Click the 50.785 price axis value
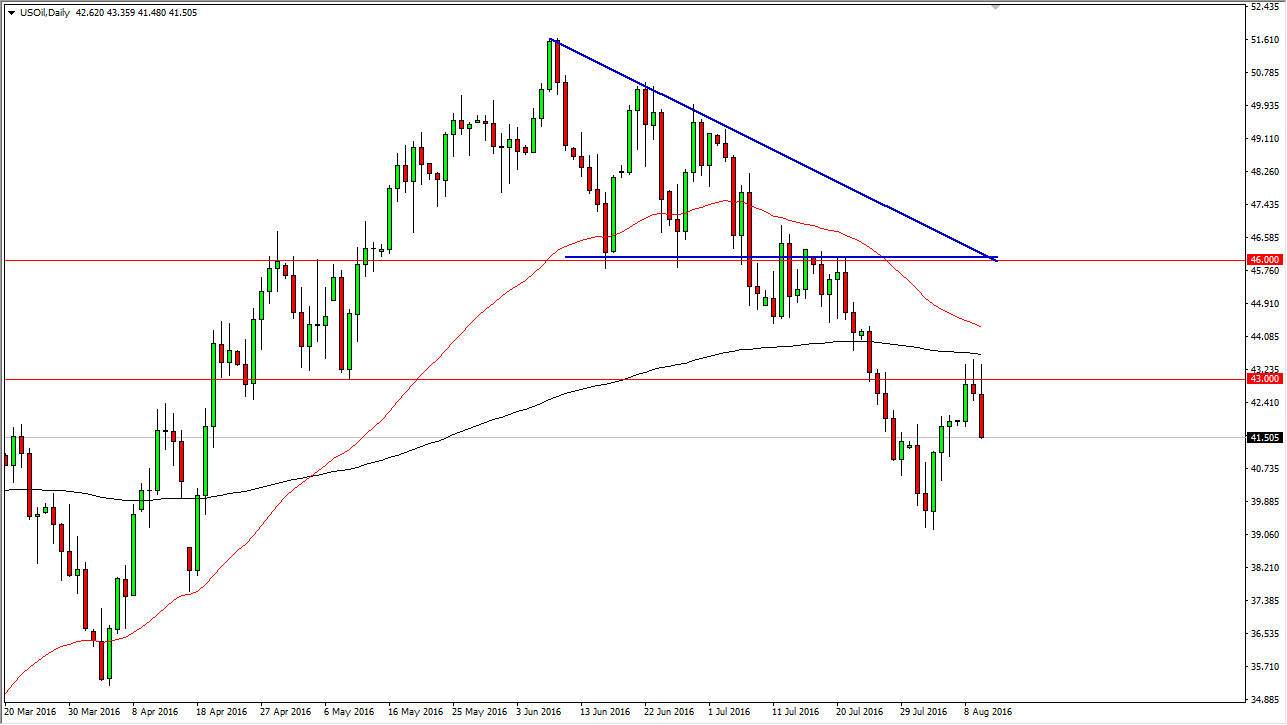This screenshot has width=1287, height=725. click(1265, 72)
